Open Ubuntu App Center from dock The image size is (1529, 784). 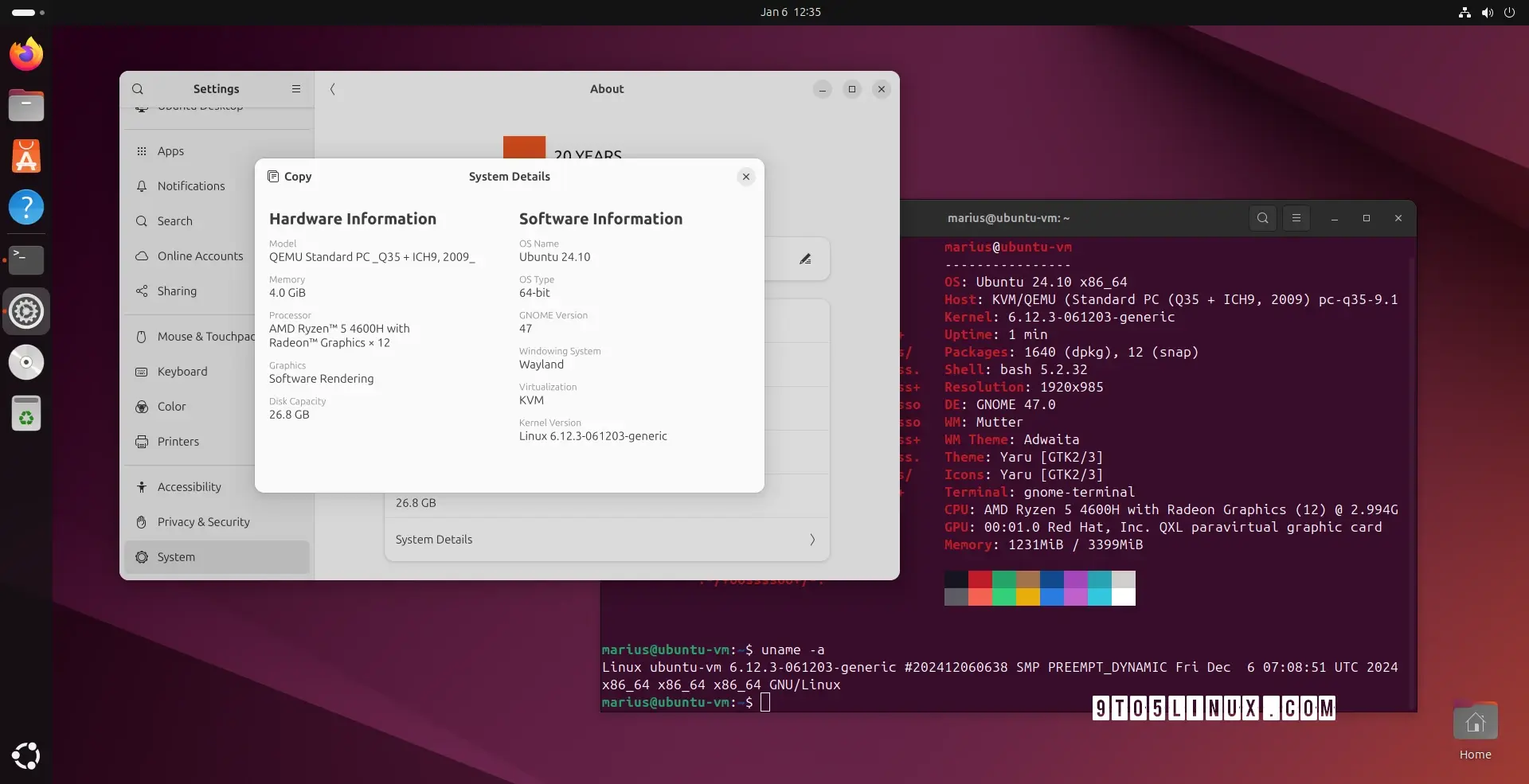click(26, 157)
